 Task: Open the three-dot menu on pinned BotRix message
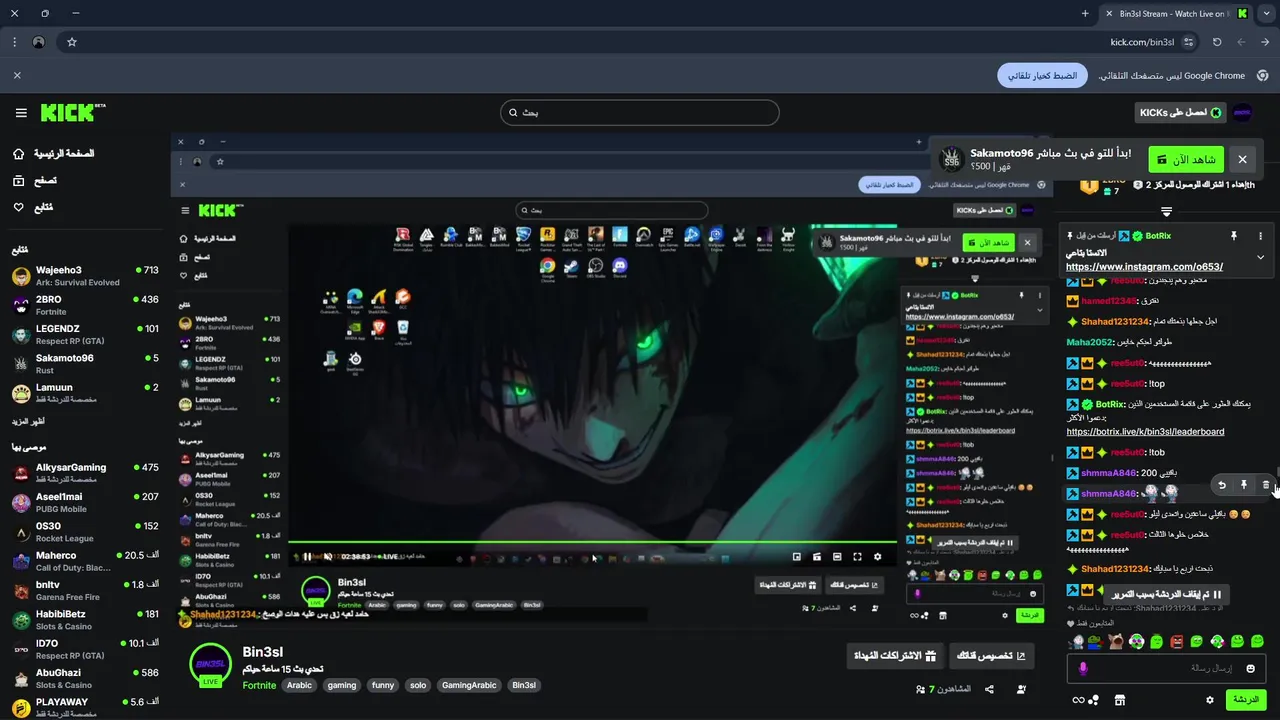(1260, 236)
